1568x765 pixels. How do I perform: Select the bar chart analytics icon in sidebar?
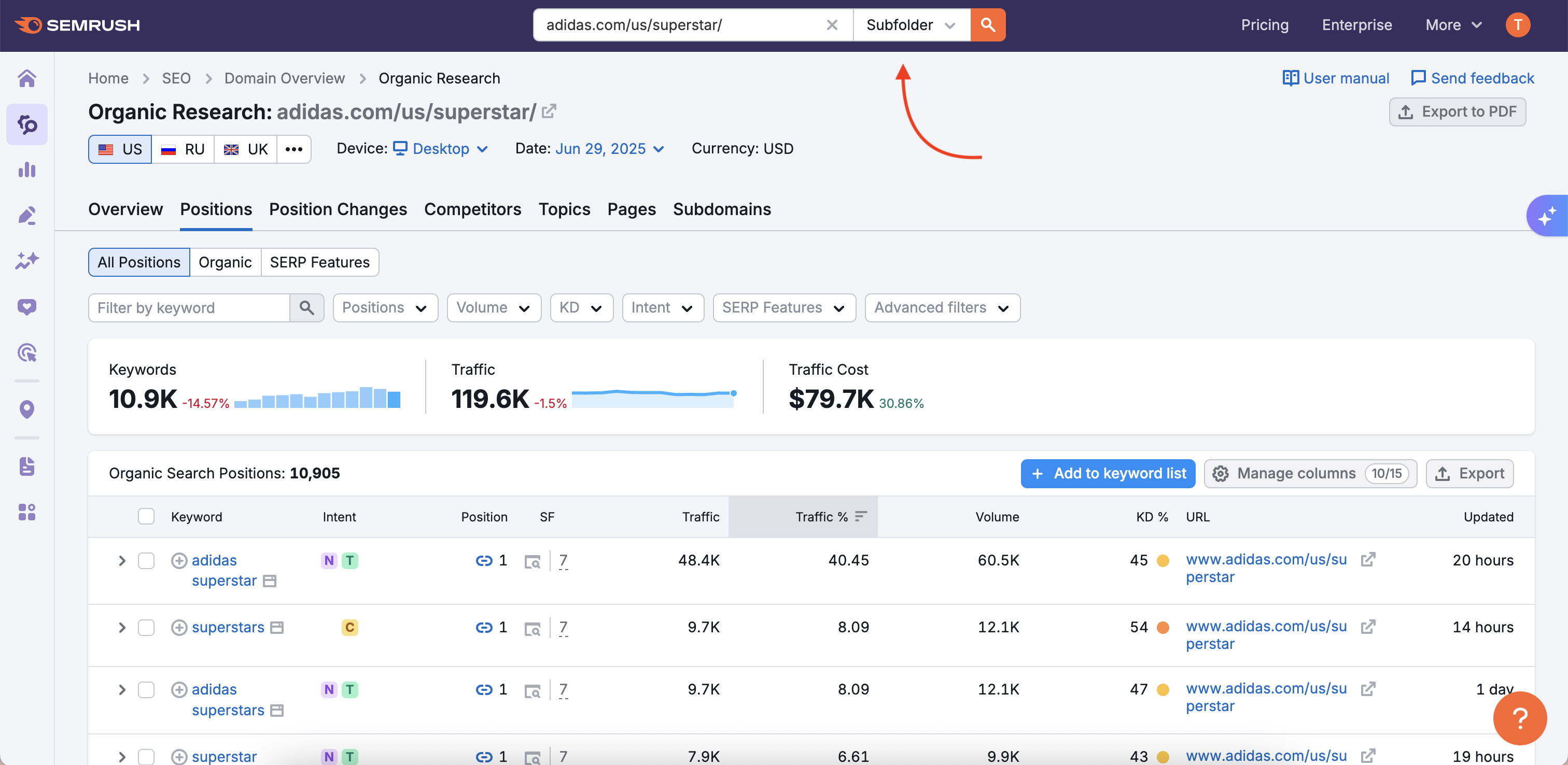pyautogui.click(x=27, y=170)
